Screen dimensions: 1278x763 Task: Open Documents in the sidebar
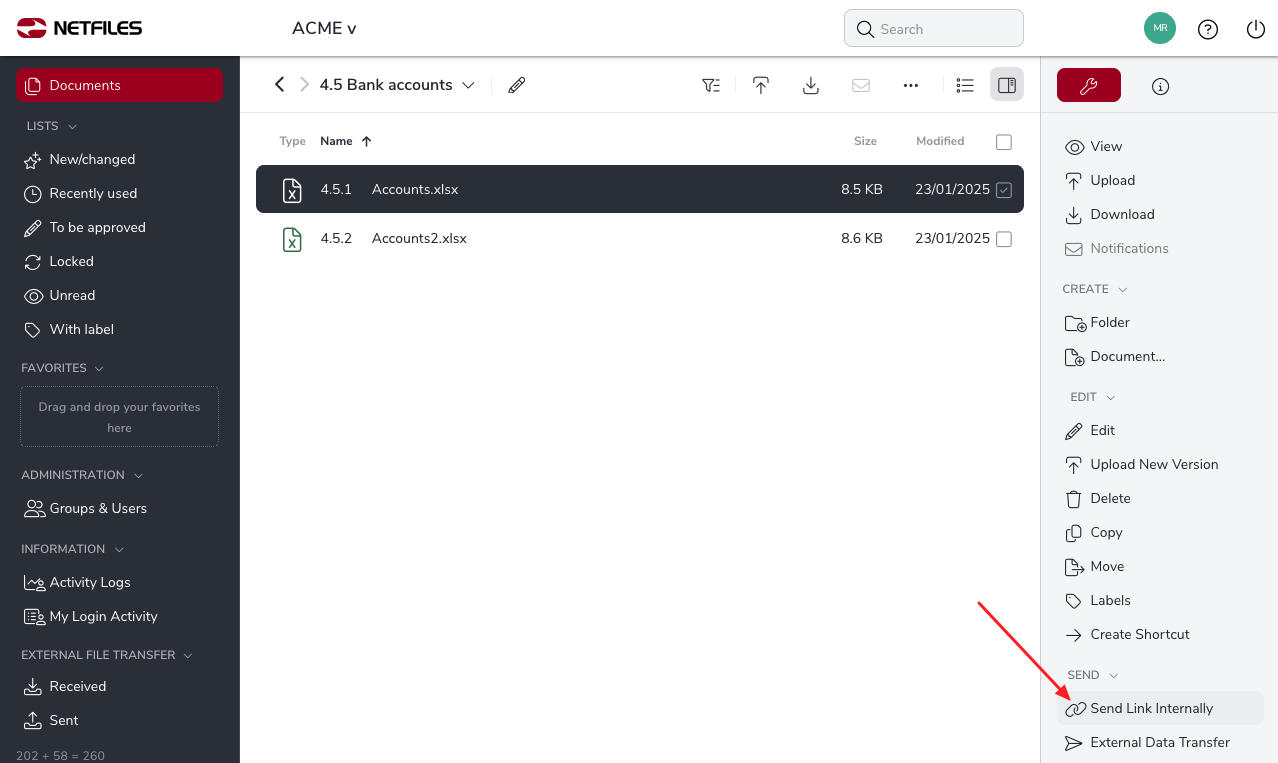pos(119,85)
